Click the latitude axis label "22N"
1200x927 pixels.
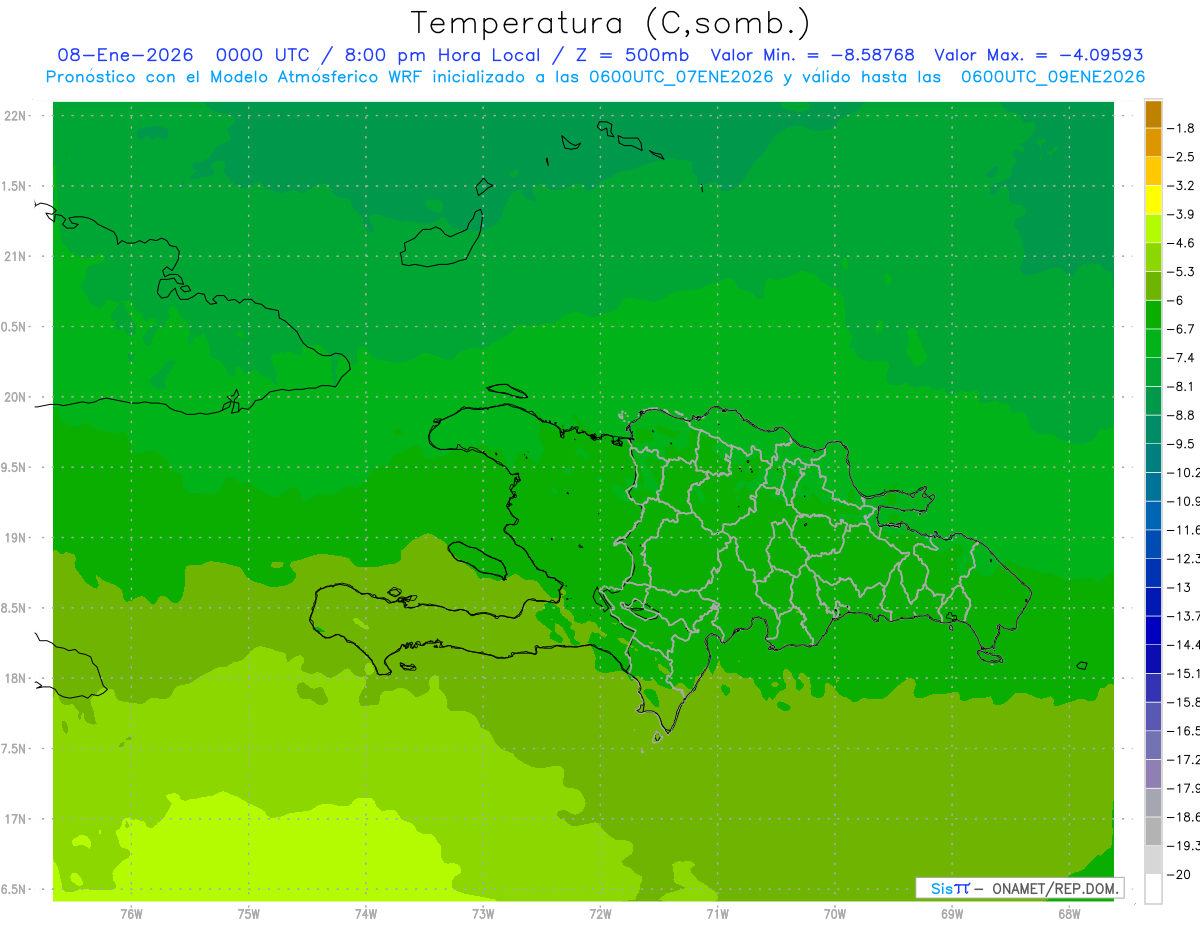pyautogui.click(x=16, y=116)
